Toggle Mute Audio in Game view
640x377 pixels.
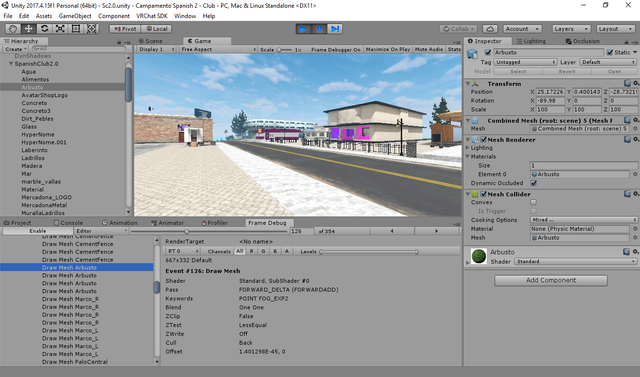click(x=429, y=49)
